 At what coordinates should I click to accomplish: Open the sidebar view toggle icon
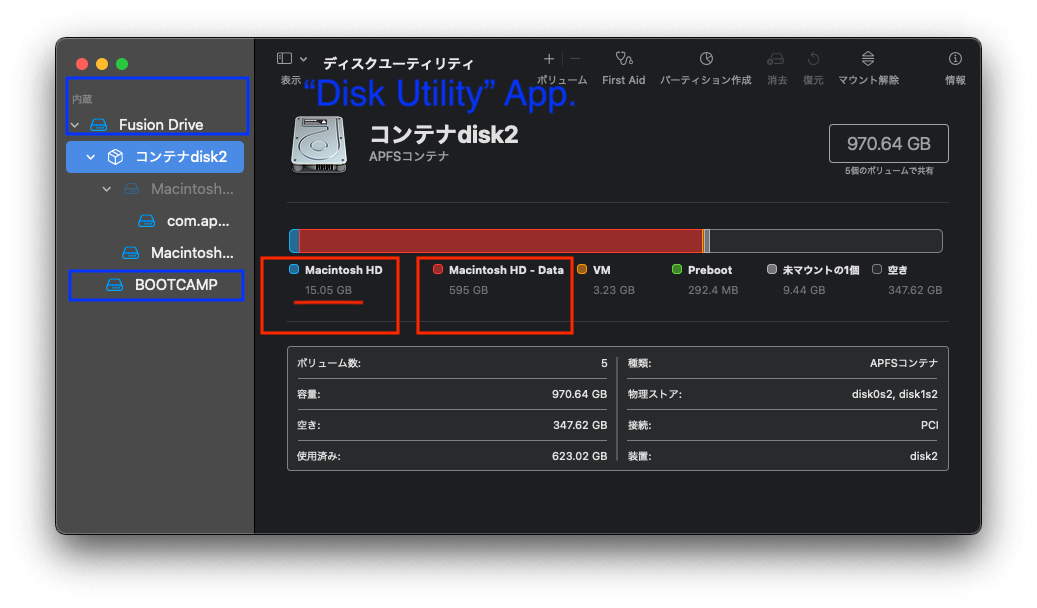284,59
